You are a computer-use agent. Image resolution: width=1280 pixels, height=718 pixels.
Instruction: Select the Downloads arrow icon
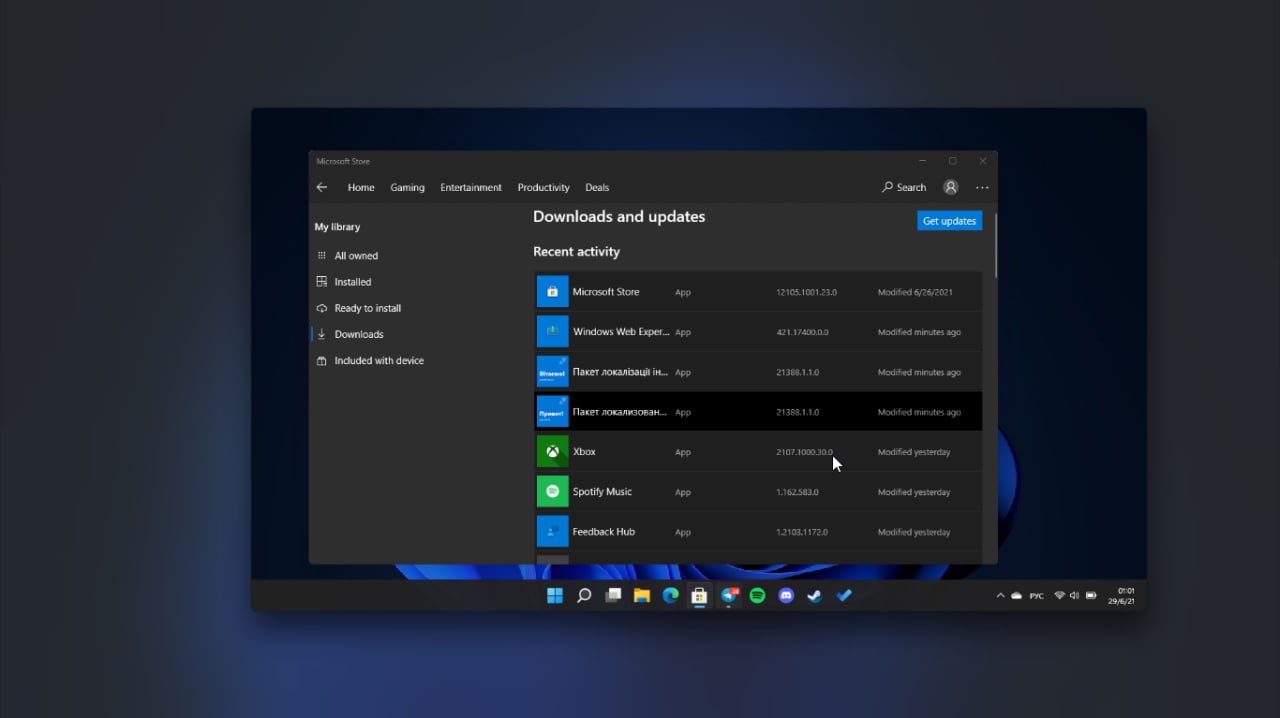click(322, 334)
